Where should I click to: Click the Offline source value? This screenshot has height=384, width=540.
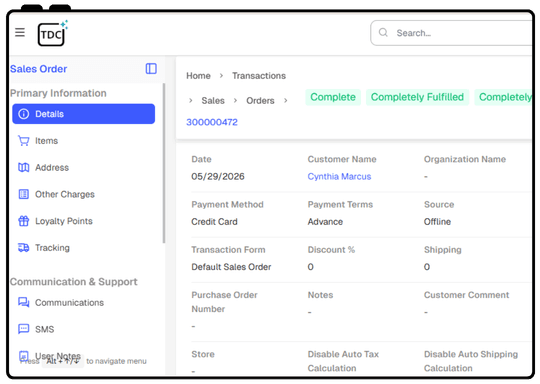[x=437, y=221]
